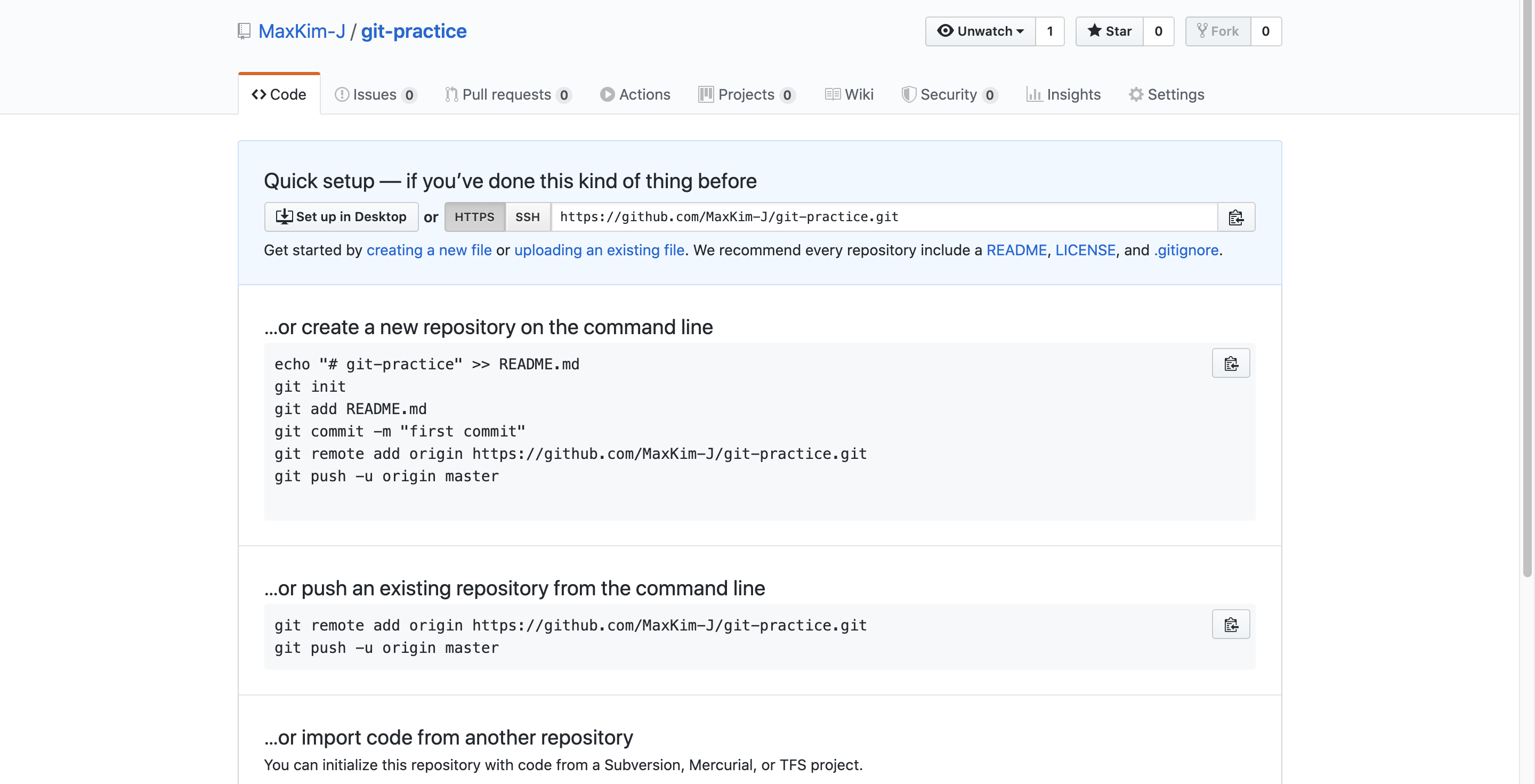View the Wiki tab
This screenshot has width=1535, height=784.
point(849,94)
